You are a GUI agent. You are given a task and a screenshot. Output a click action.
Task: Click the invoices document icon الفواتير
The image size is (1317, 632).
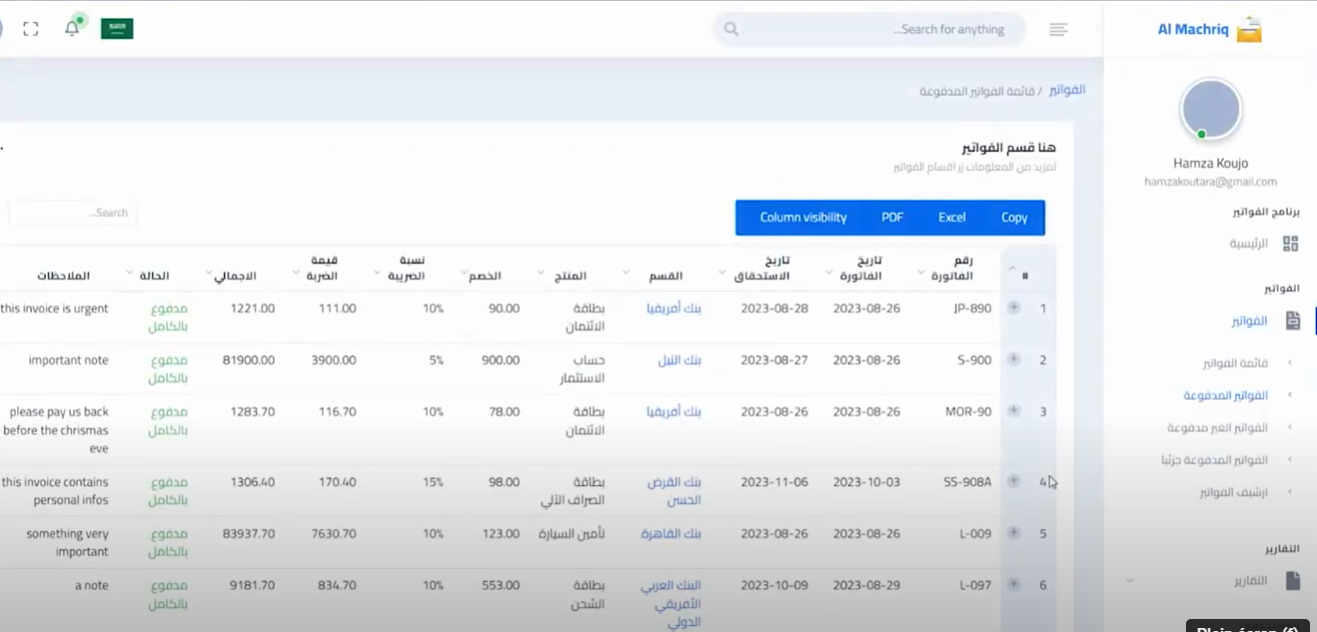point(1293,321)
